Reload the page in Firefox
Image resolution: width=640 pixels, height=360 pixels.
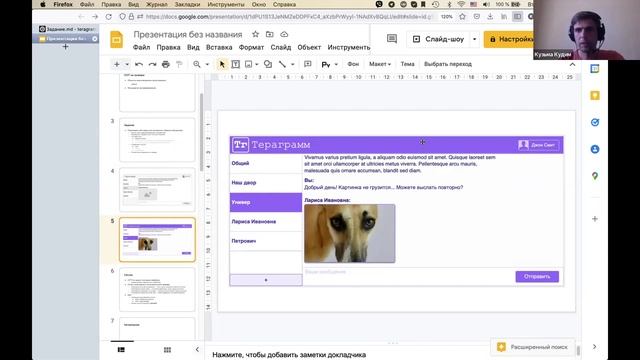[x=109, y=17]
